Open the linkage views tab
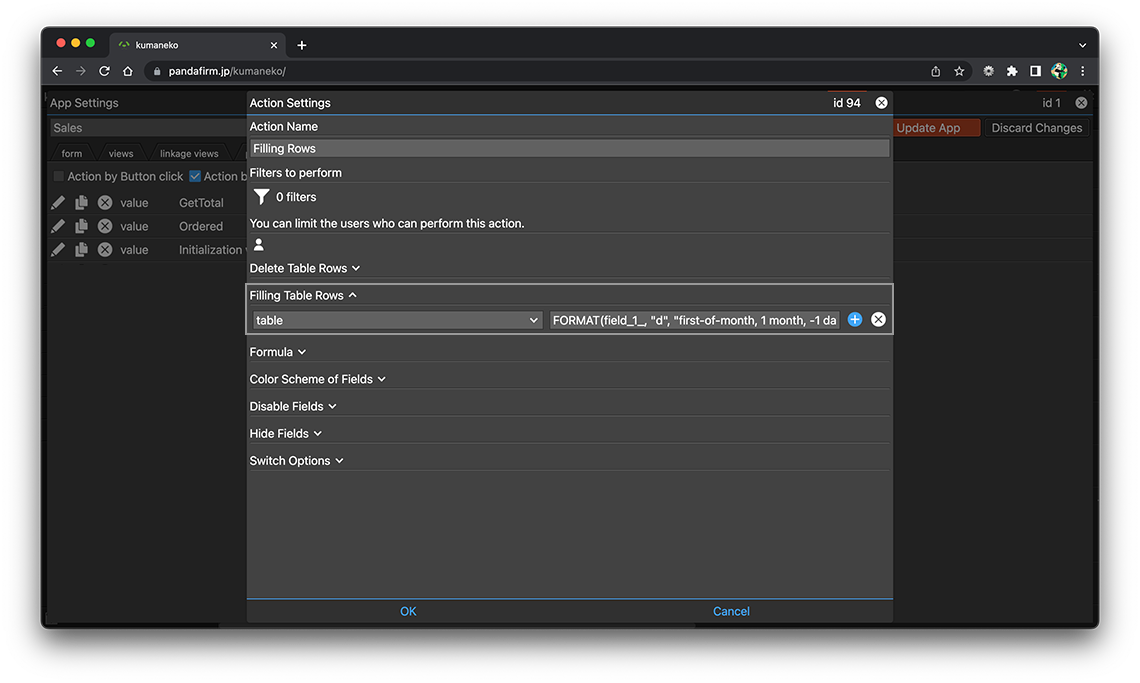This screenshot has width=1140, height=683. pyautogui.click(x=189, y=154)
